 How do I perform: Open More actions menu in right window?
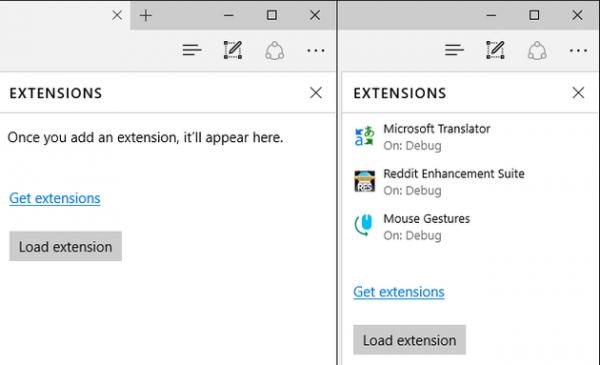coord(578,51)
